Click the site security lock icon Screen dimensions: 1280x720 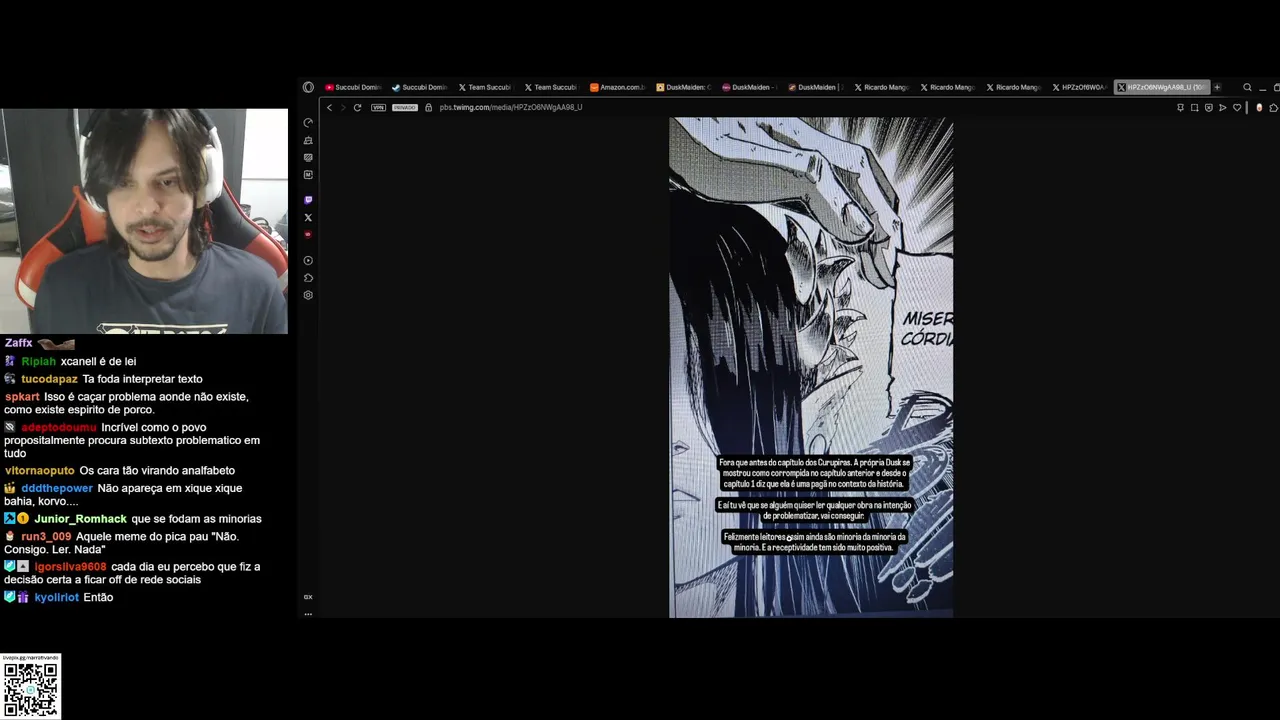(429, 107)
